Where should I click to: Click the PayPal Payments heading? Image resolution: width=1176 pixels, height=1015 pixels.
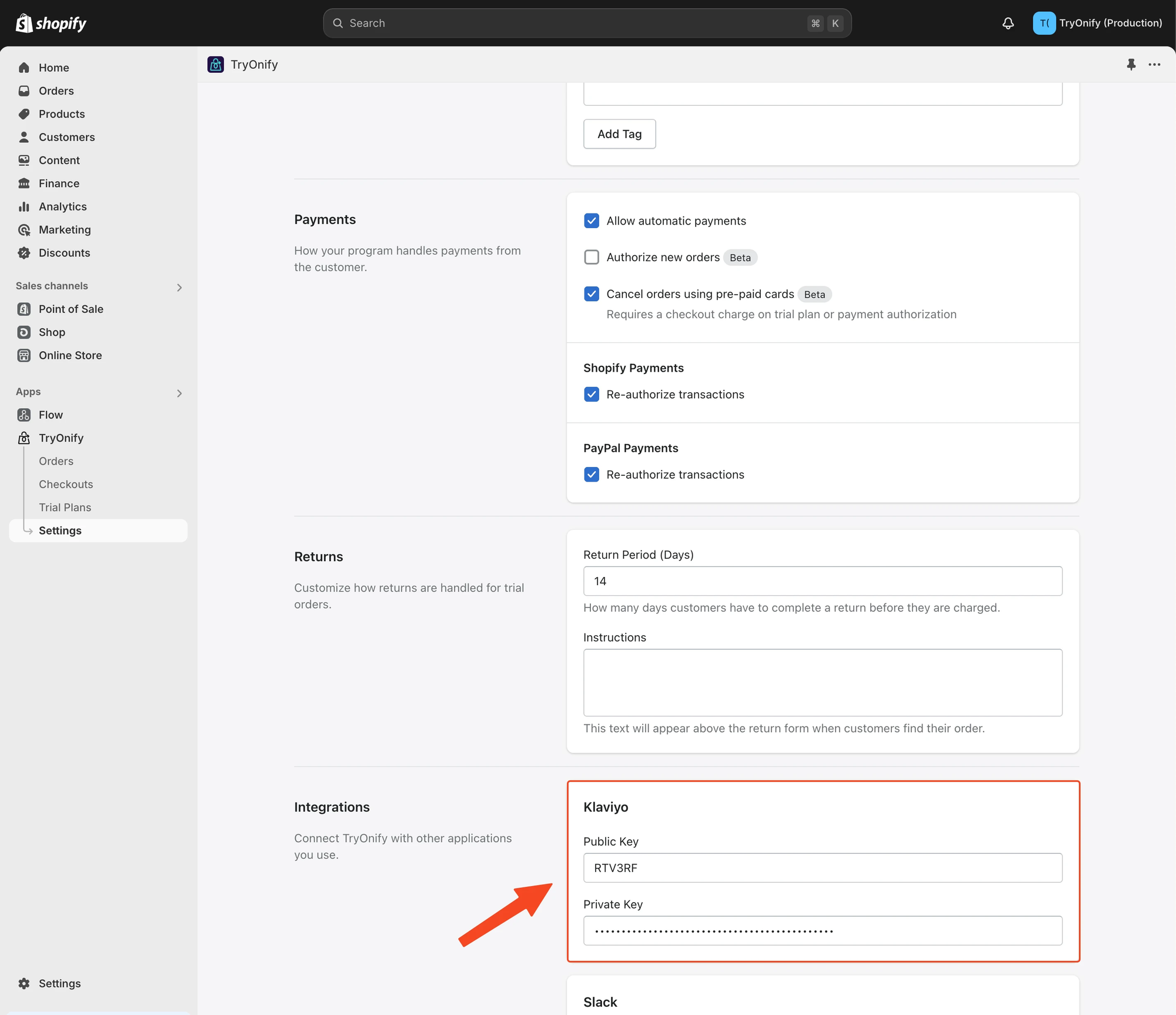pyautogui.click(x=630, y=448)
